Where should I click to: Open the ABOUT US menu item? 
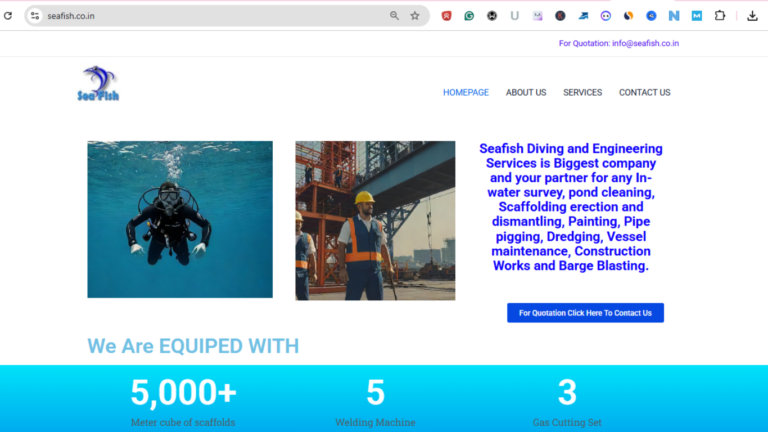tap(526, 93)
